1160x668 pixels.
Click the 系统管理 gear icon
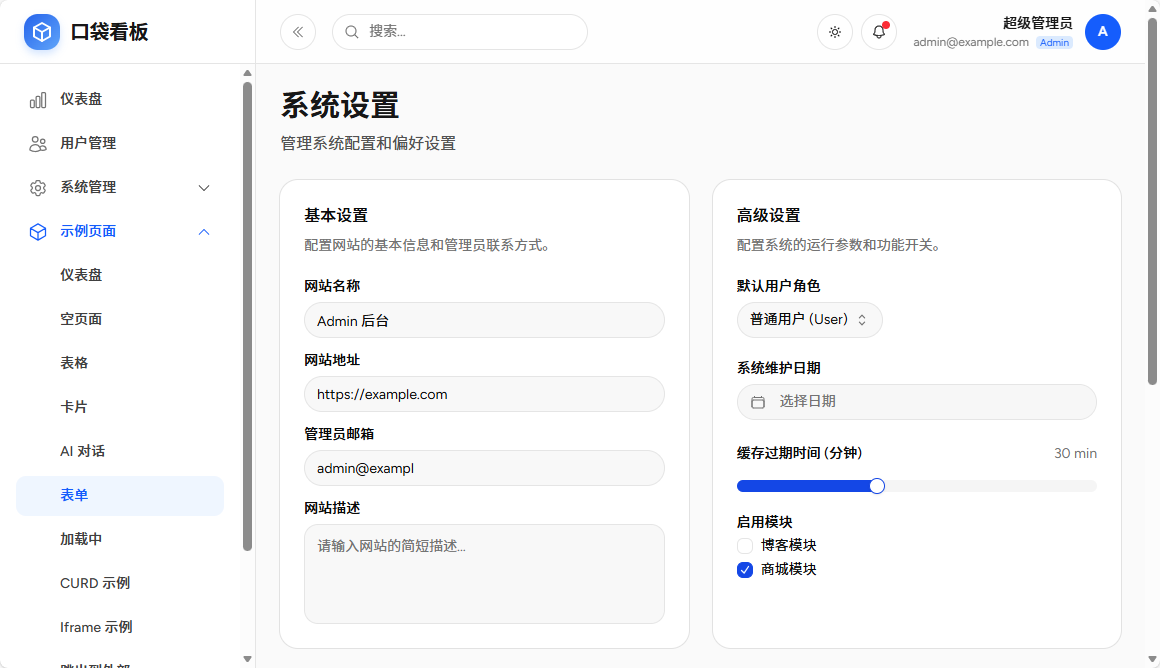[38, 187]
